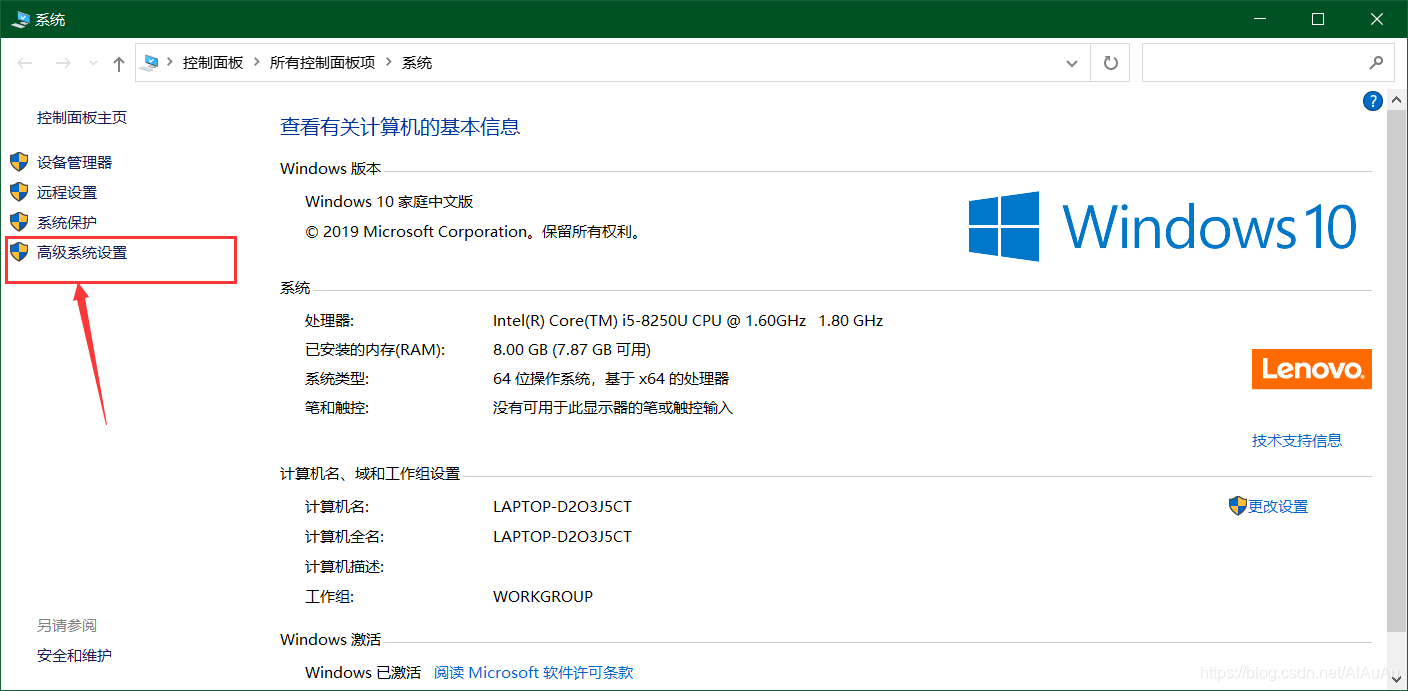The image size is (1408, 691).
Task: Open 远程设置 in the left pane
Action: click(x=67, y=192)
